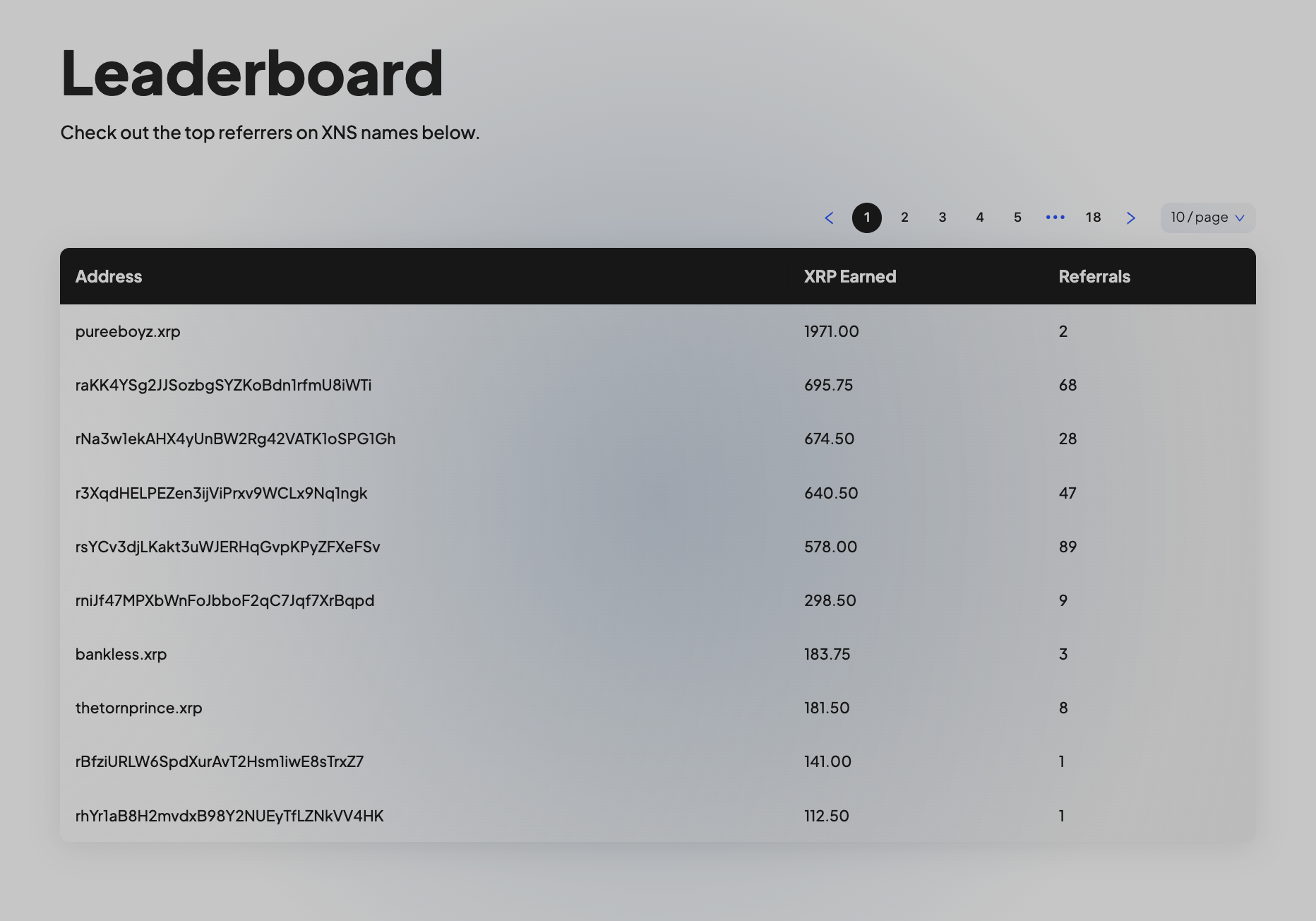The image size is (1316, 921).
Task: Sort by the Referrals column header
Action: click(1094, 276)
